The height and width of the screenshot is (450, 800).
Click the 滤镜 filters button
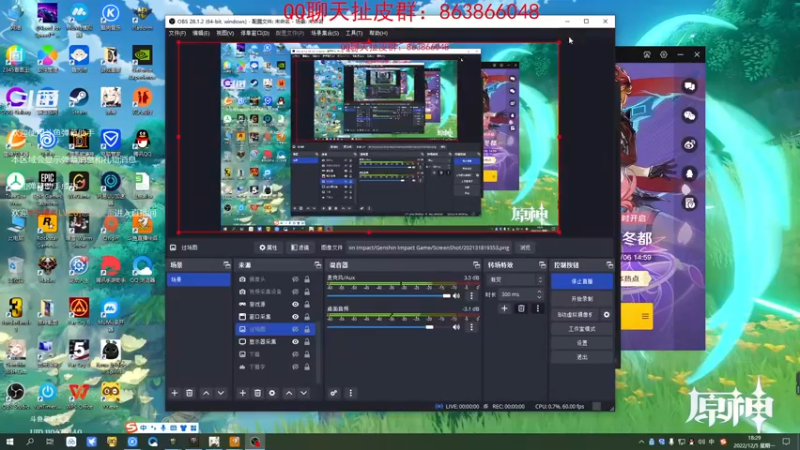click(300, 247)
